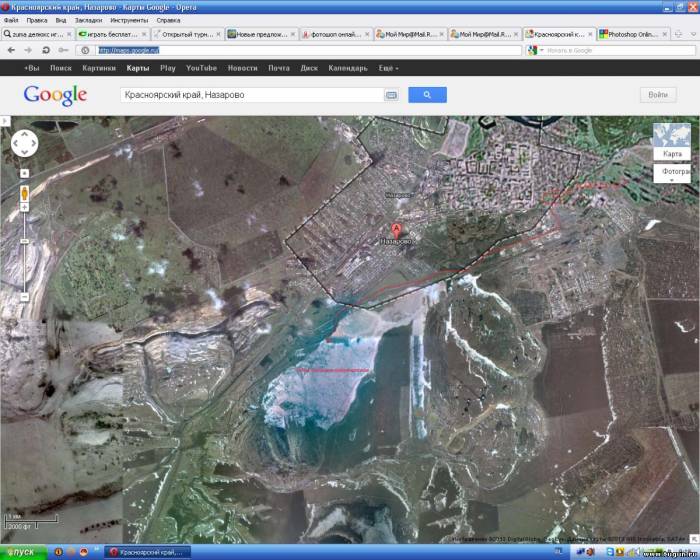This screenshot has height=560, width=700.
Task: Open the YouTube link in Google bar
Action: 201,68
